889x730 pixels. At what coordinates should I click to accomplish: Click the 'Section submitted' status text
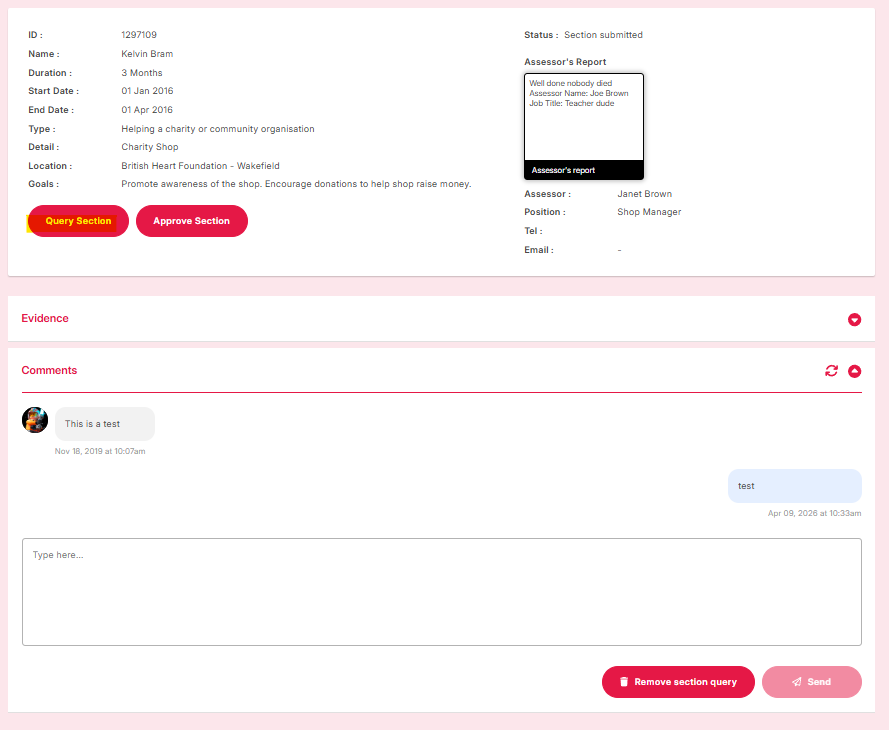[x=603, y=35]
